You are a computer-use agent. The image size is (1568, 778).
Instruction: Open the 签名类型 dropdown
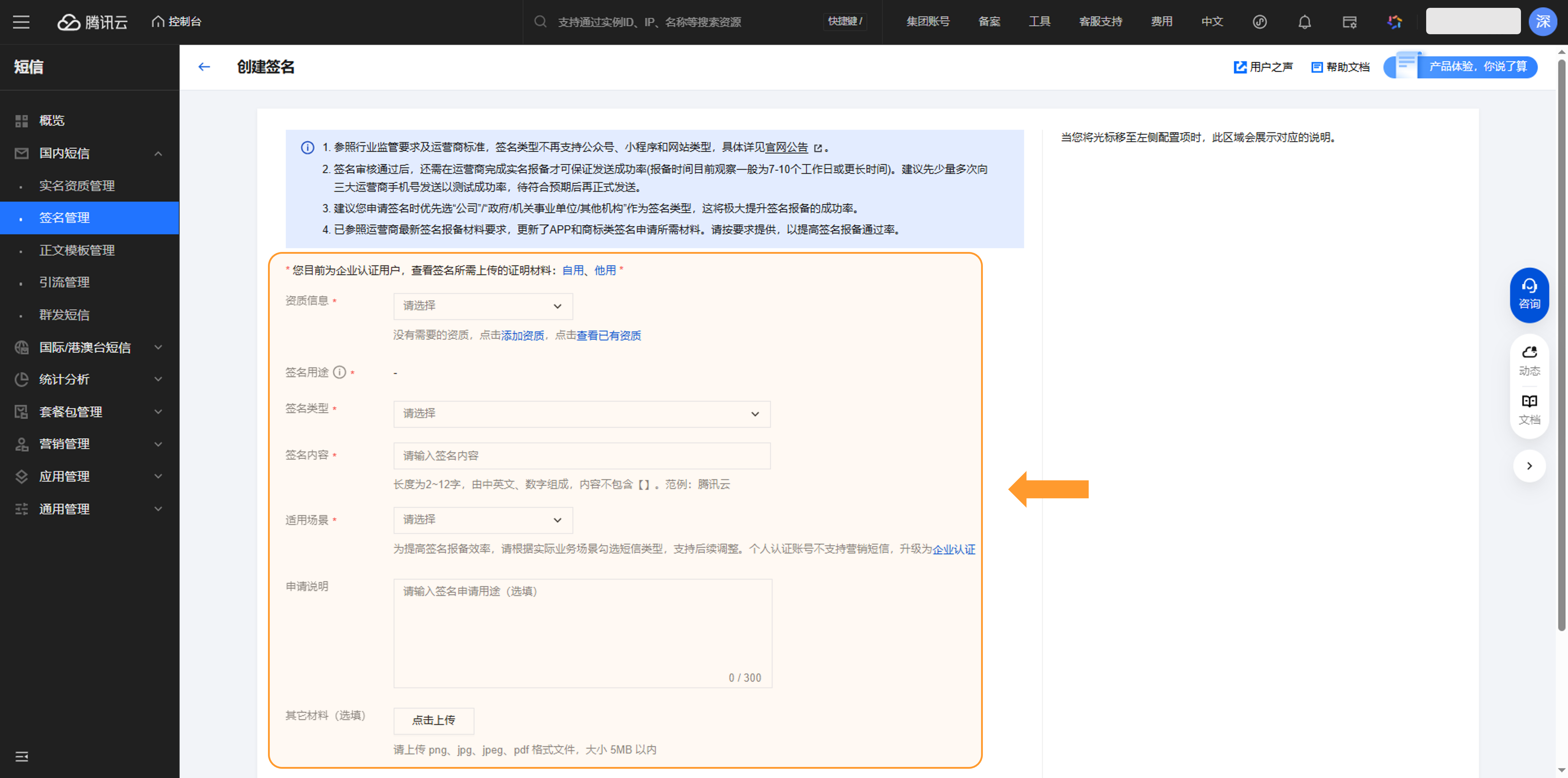(581, 413)
